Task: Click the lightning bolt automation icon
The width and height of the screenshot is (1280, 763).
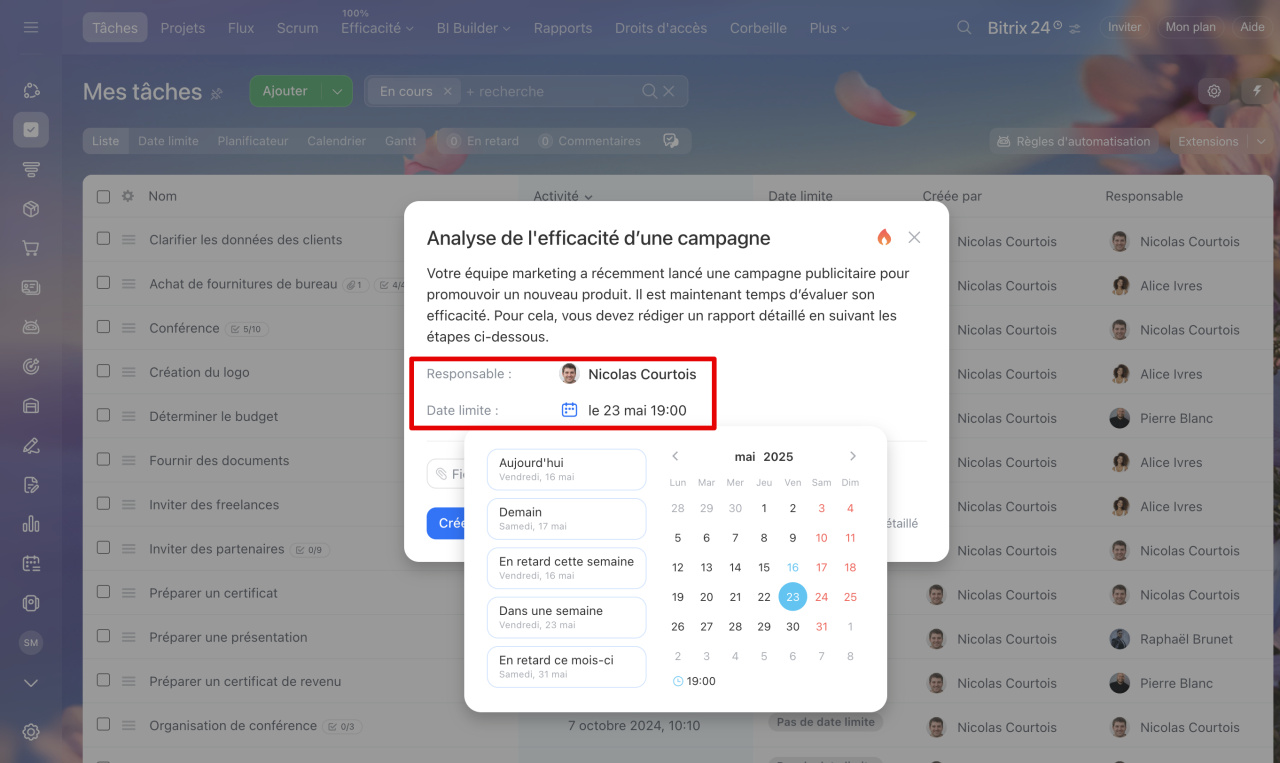Action: [1257, 91]
